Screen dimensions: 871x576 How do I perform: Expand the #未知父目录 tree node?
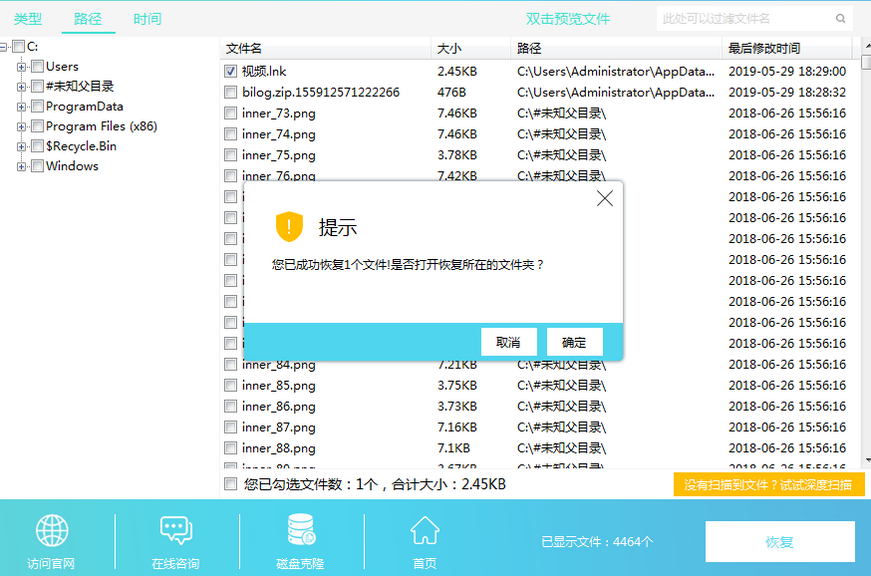point(22,86)
